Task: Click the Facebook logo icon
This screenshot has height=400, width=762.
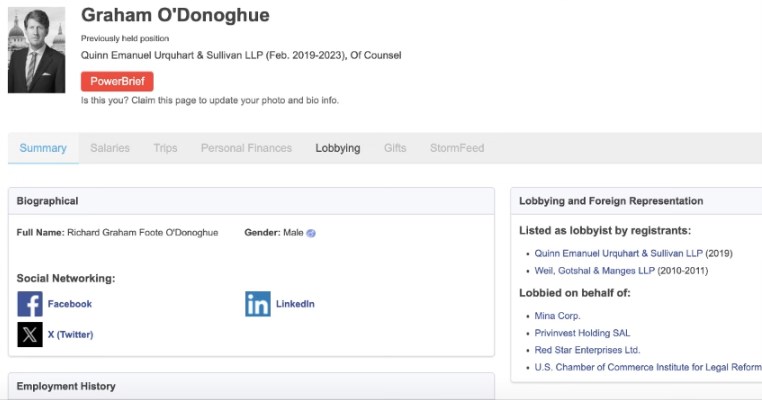Action: [30, 304]
